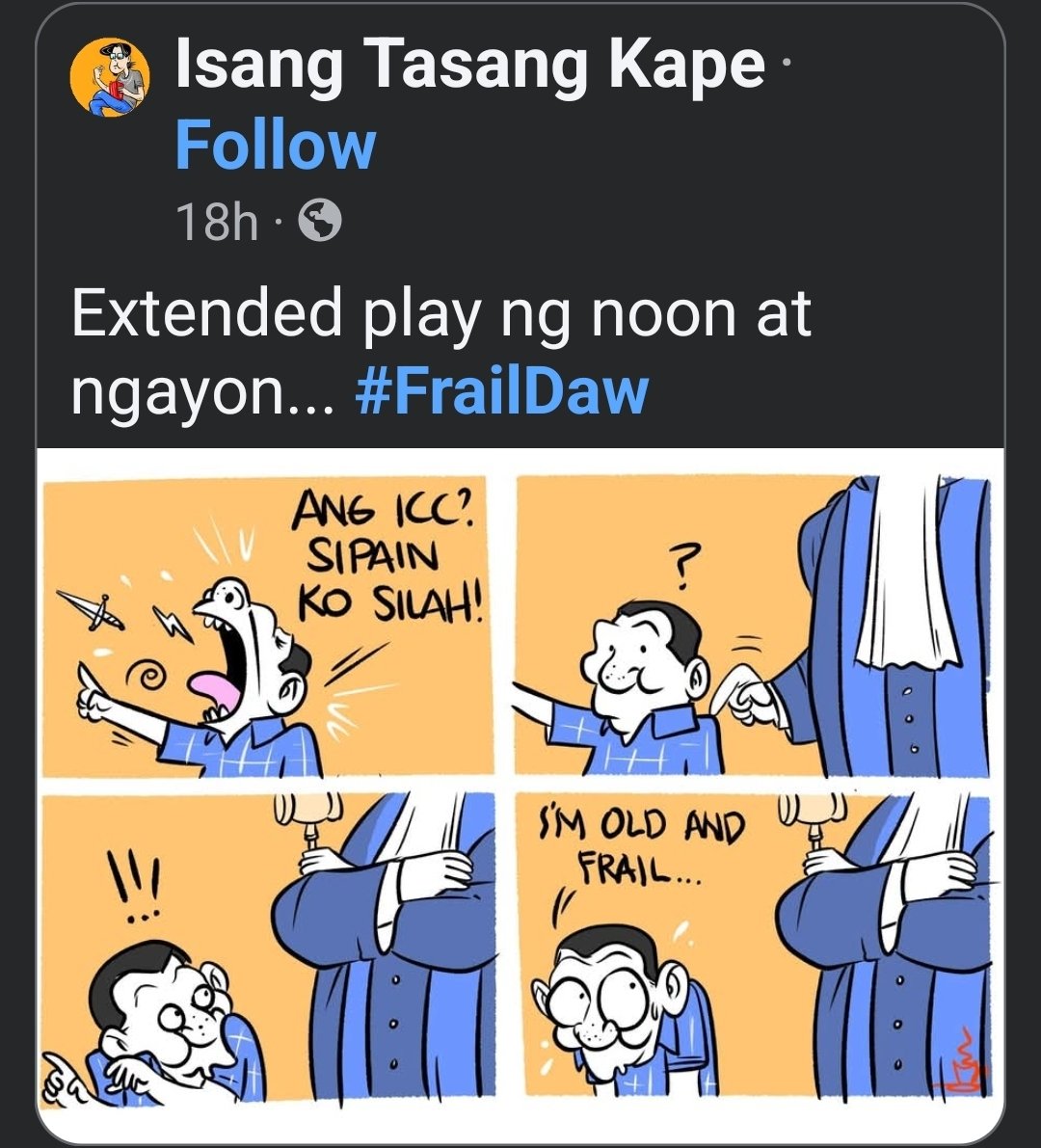Click the 'Ang ICC? Sipain ko silah!' speech text
Image resolution: width=1041 pixels, height=1148 pixels.
[x=387, y=556]
